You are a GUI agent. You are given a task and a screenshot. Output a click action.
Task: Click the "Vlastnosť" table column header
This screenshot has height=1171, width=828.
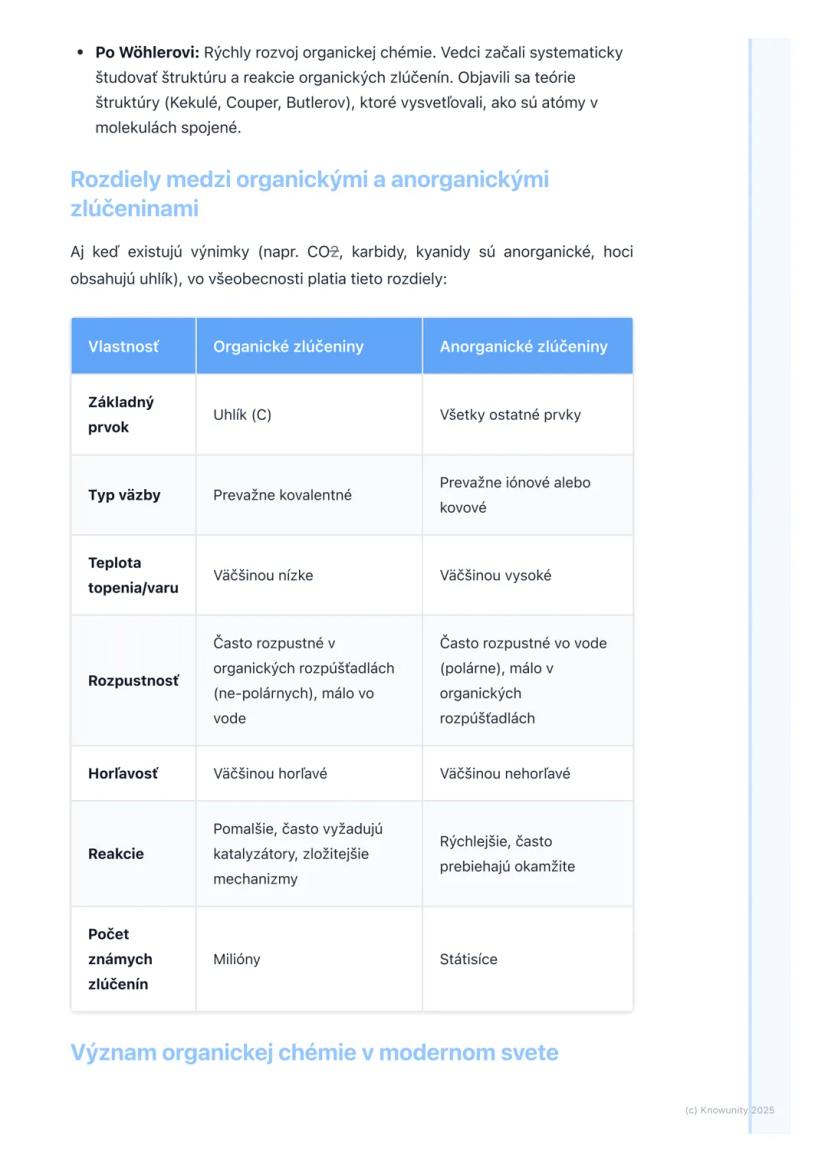pos(123,346)
